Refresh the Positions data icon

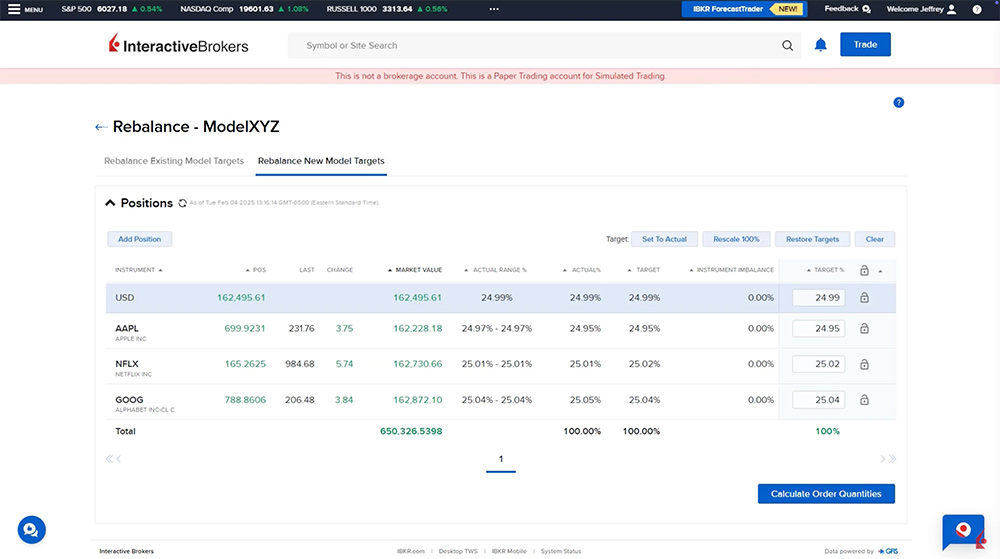tap(182, 203)
